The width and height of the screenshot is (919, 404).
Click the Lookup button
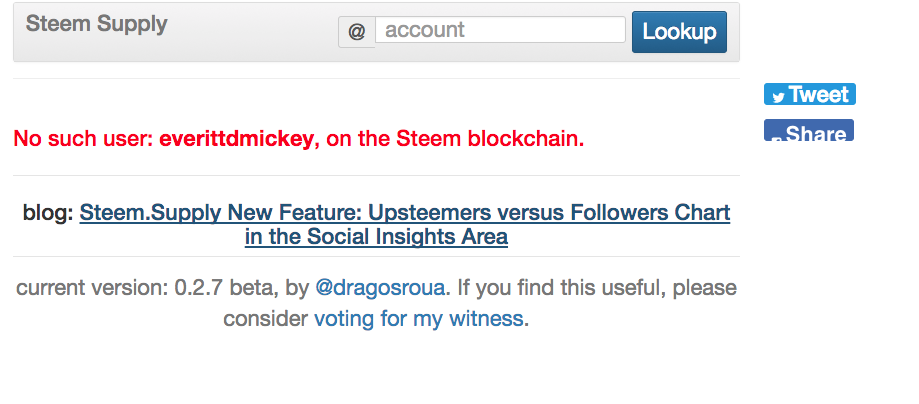679,32
